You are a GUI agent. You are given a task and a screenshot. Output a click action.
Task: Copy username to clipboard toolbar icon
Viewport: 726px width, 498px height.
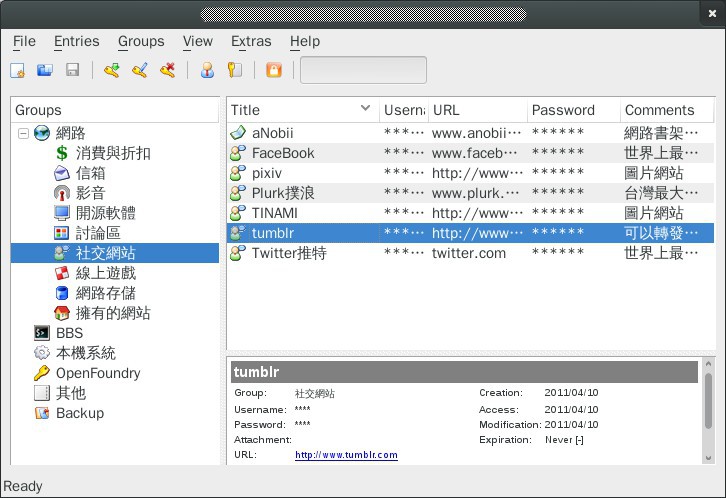[x=207, y=70]
